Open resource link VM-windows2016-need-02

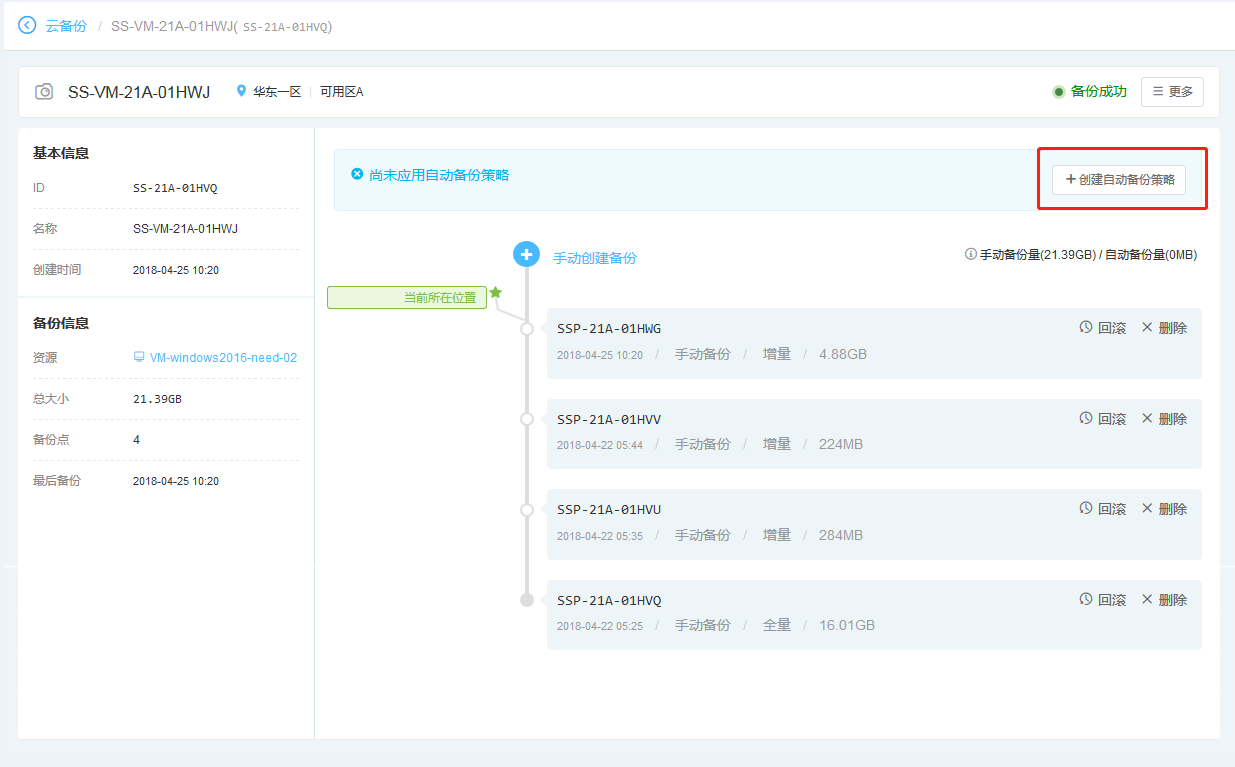[222, 358]
